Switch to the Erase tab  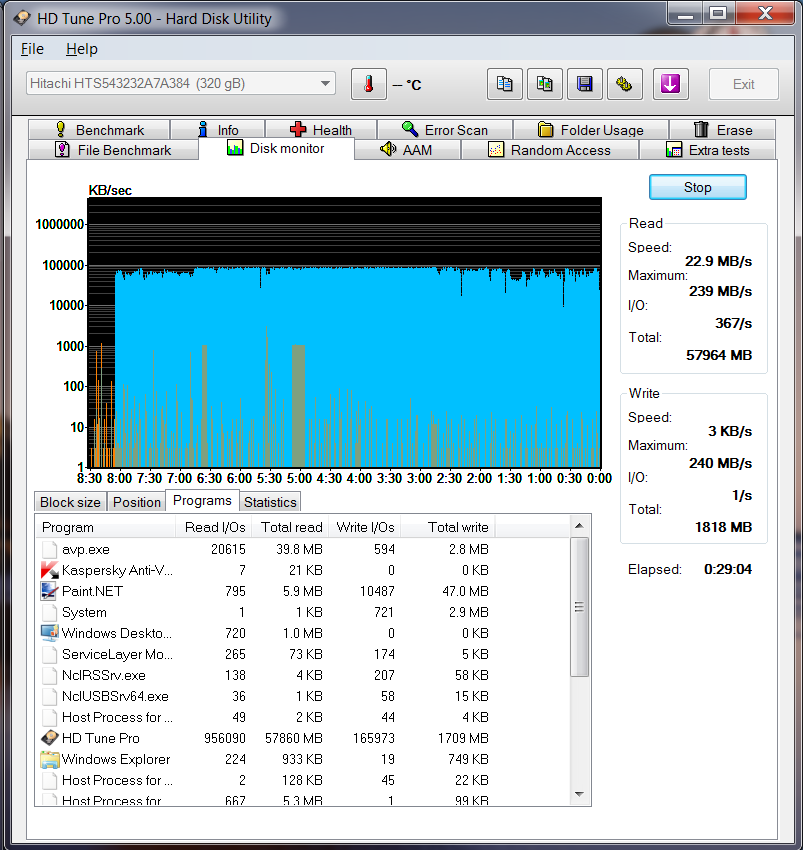click(x=723, y=130)
